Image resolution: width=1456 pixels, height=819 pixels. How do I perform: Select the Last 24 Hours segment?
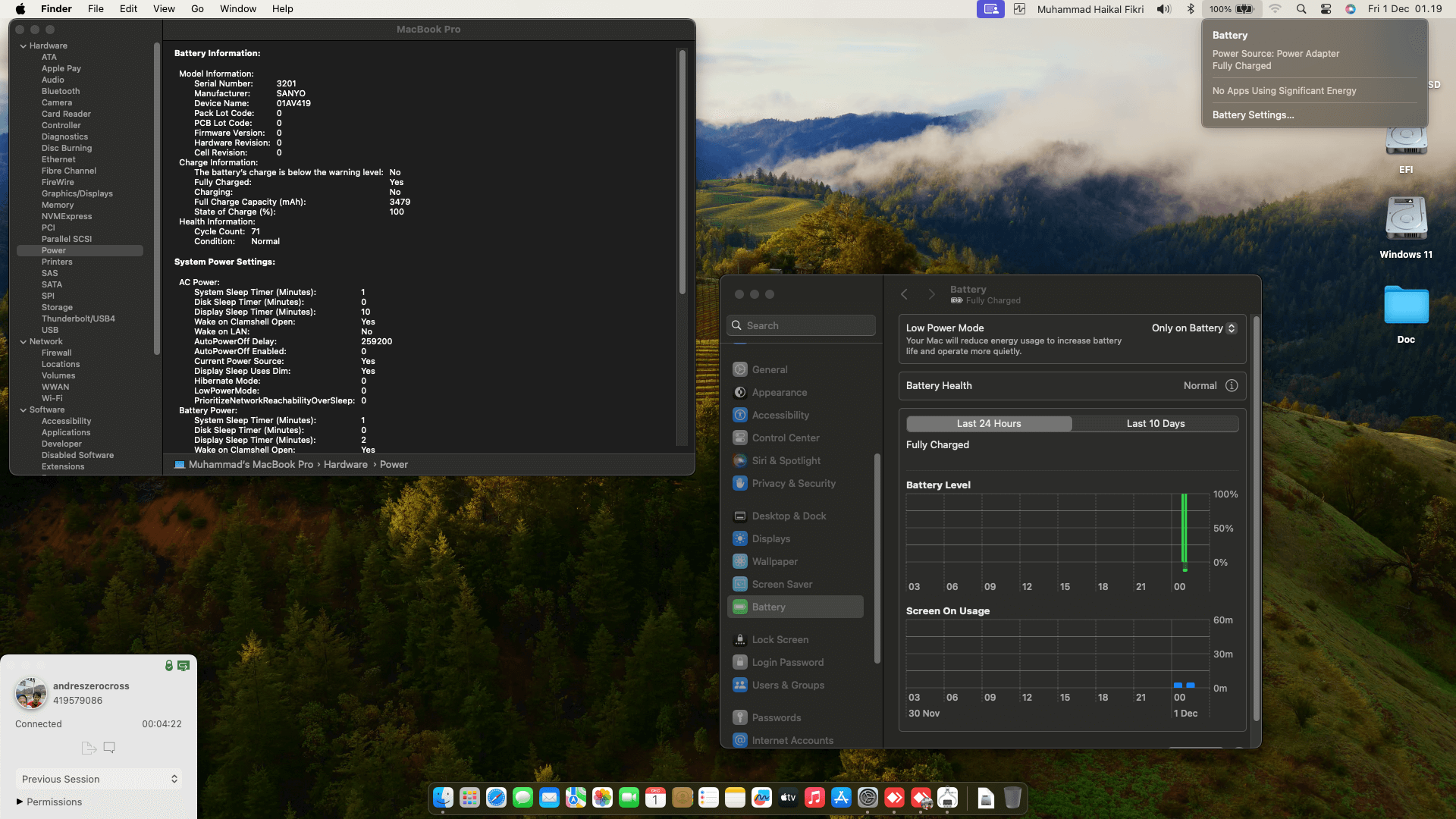click(988, 423)
